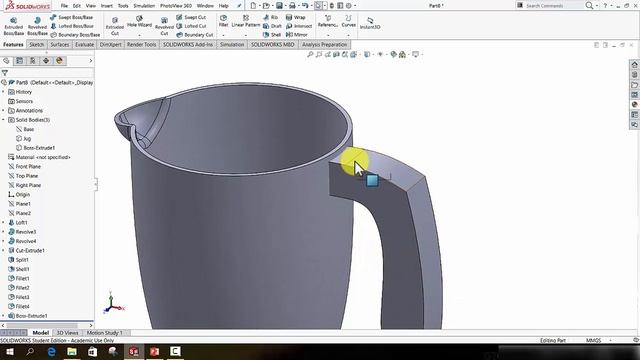Select the Revolved Cut tool
The width and height of the screenshot is (640, 360).
[164, 26]
